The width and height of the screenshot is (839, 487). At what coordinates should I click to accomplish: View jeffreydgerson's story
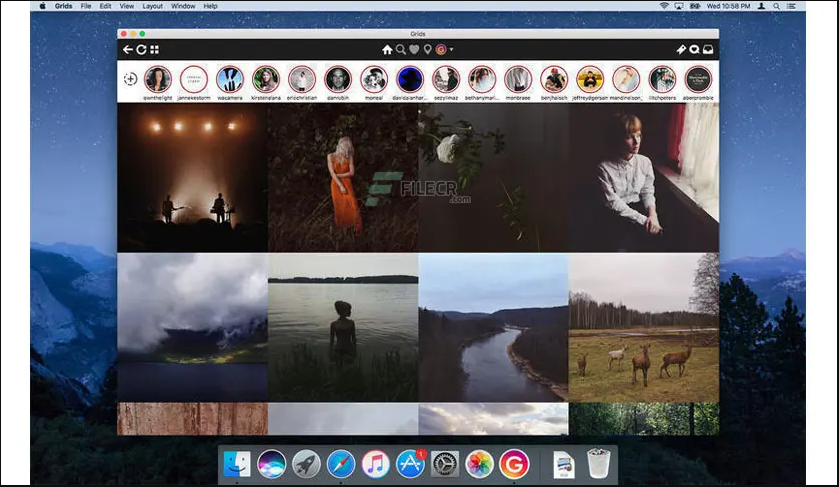pos(590,79)
